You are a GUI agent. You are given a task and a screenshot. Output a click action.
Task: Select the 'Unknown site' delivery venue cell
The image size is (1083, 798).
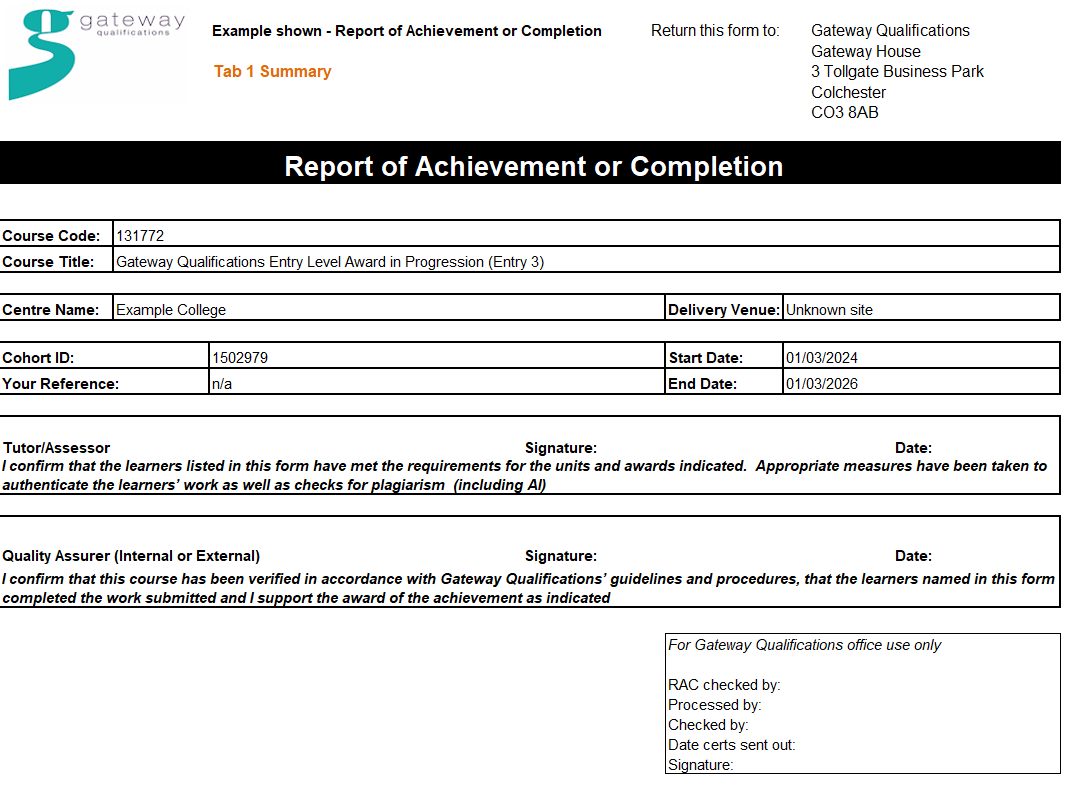tap(921, 307)
